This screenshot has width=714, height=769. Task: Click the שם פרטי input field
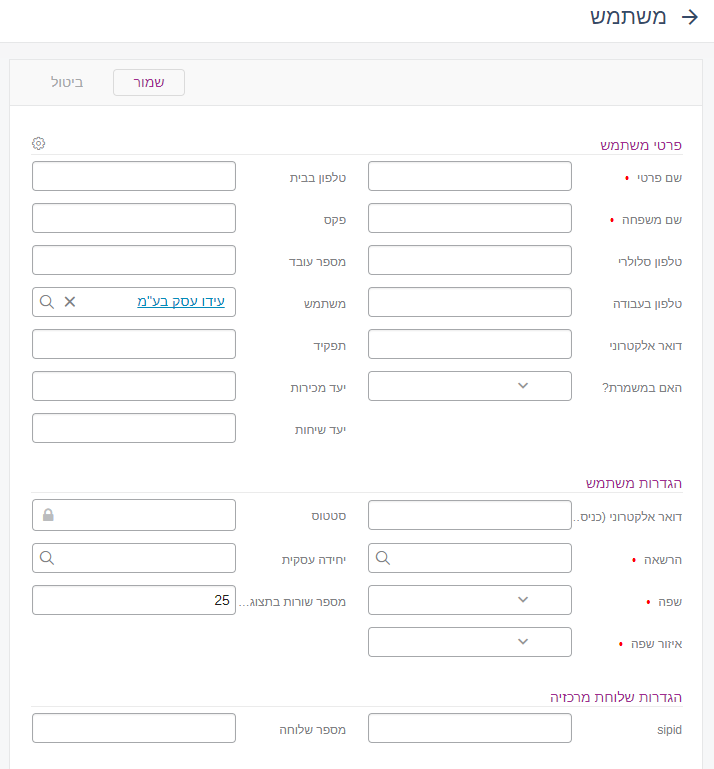pyautogui.click(x=470, y=176)
